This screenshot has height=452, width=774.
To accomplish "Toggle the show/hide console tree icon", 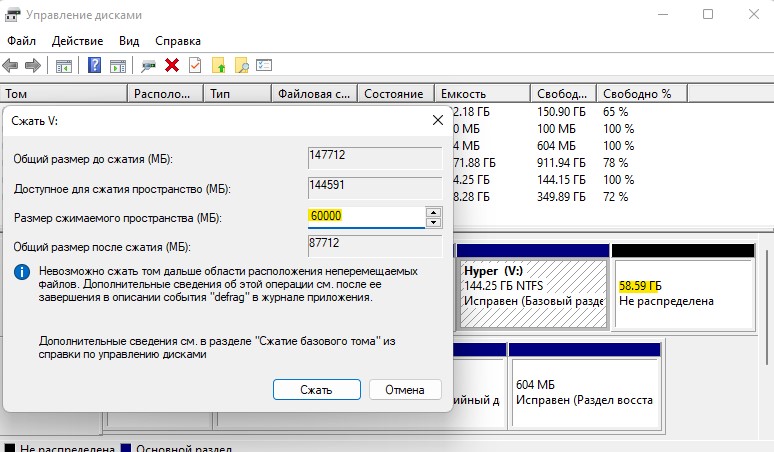I will pyautogui.click(x=64, y=65).
